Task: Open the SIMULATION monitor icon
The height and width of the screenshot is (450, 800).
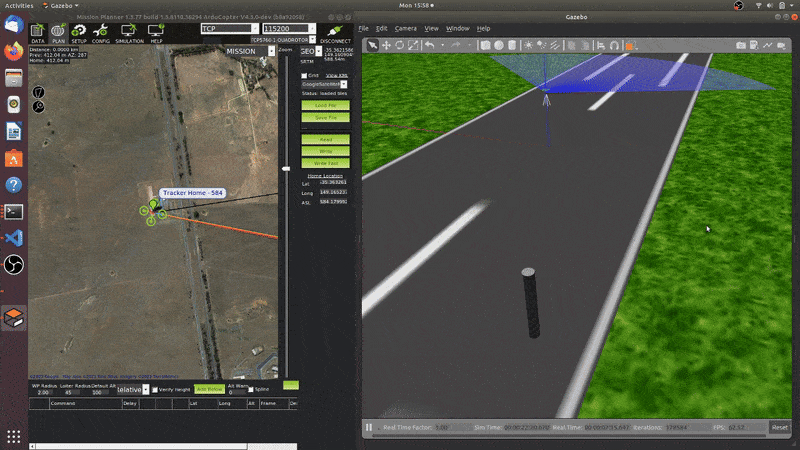Action: coord(129,33)
